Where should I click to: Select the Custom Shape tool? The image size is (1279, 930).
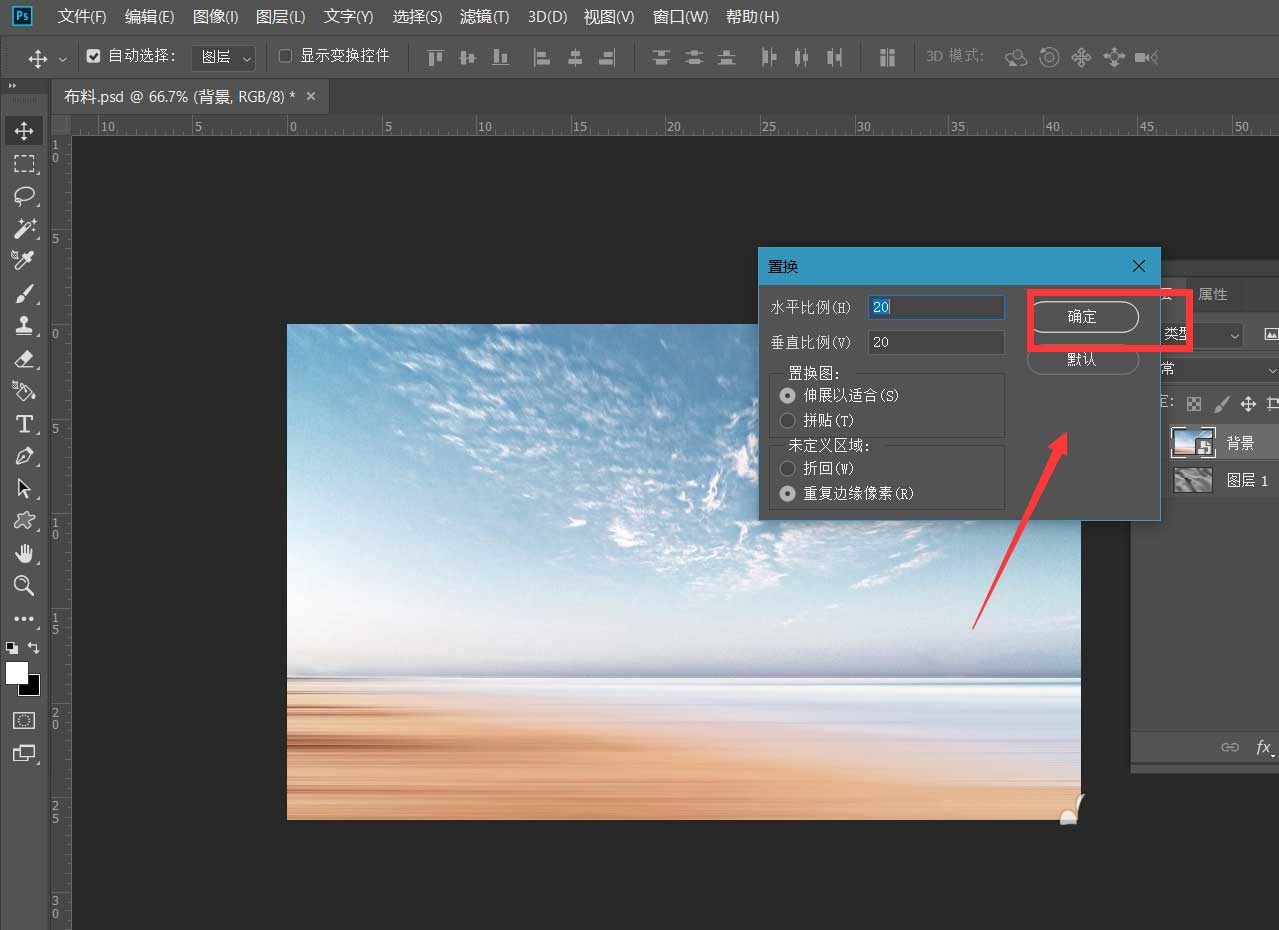[24, 521]
